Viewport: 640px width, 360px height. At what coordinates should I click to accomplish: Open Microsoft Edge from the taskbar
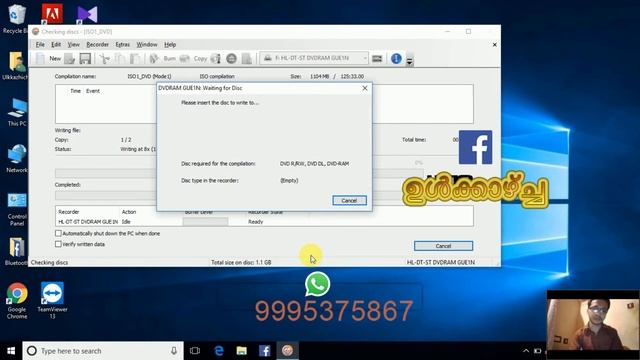pyautogui.click(x=219, y=351)
